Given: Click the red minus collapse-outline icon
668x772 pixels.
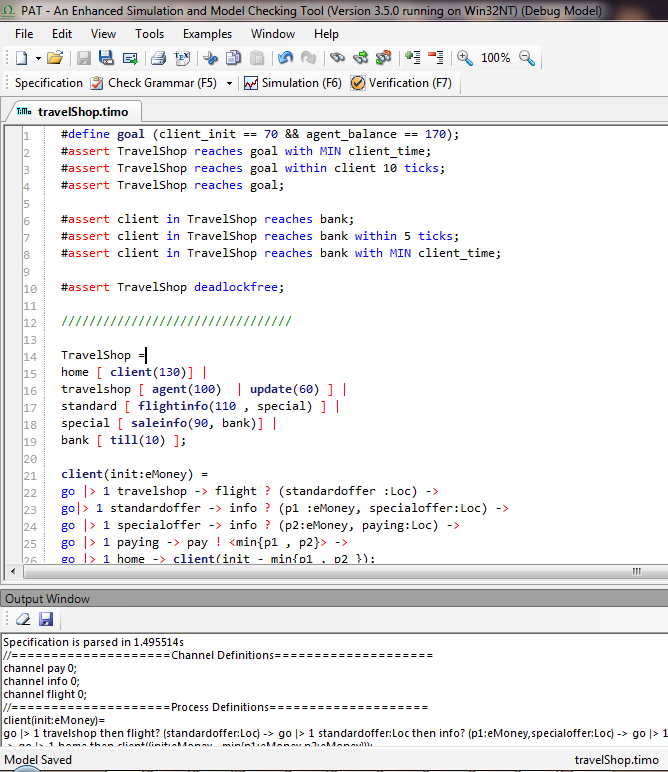Looking at the screenshot, I should 436,58.
